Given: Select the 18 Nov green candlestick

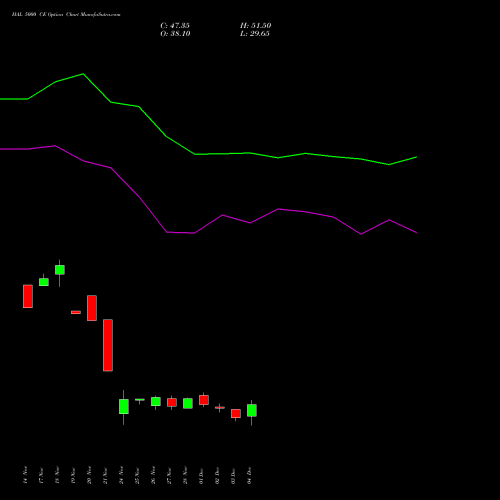Looking at the screenshot, I should pos(60,270).
